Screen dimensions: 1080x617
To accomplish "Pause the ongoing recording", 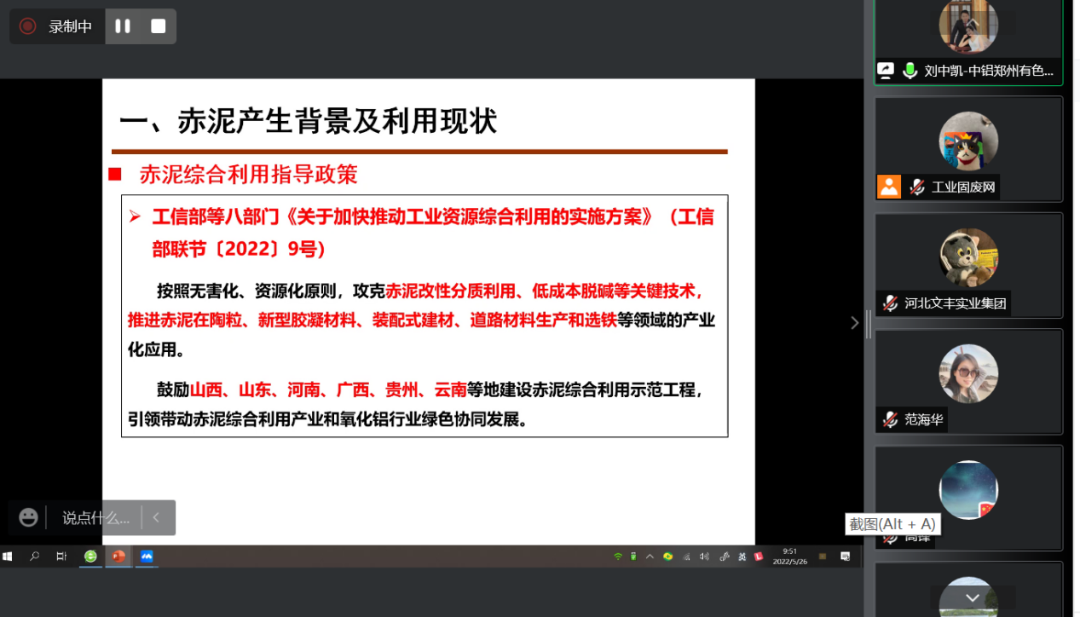I will [x=122, y=26].
